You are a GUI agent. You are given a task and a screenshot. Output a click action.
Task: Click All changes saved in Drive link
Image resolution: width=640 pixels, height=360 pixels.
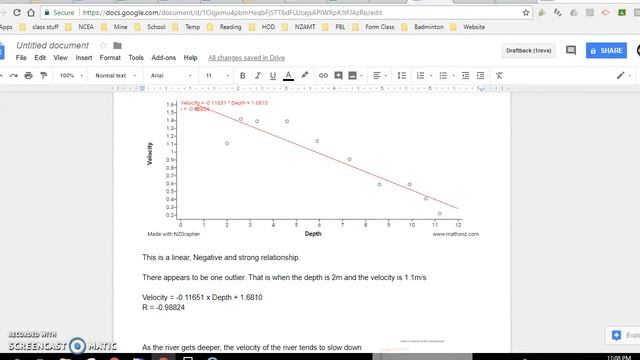click(247, 58)
